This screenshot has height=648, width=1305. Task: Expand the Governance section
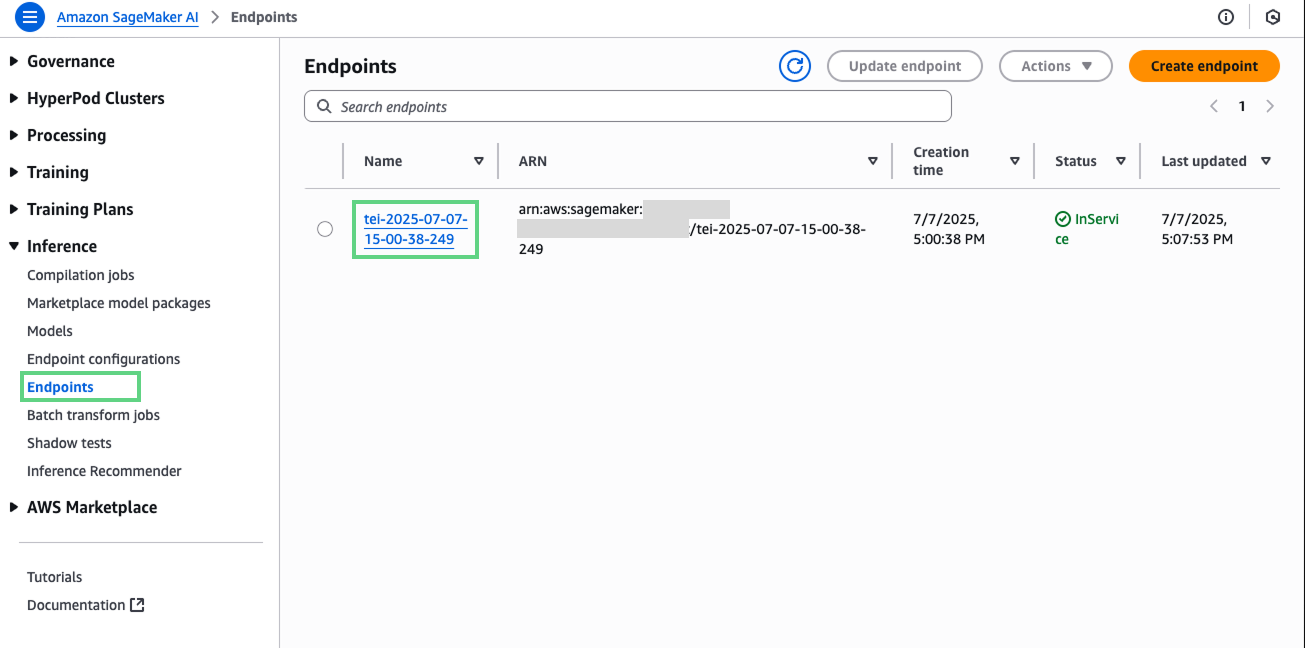(x=14, y=61)
